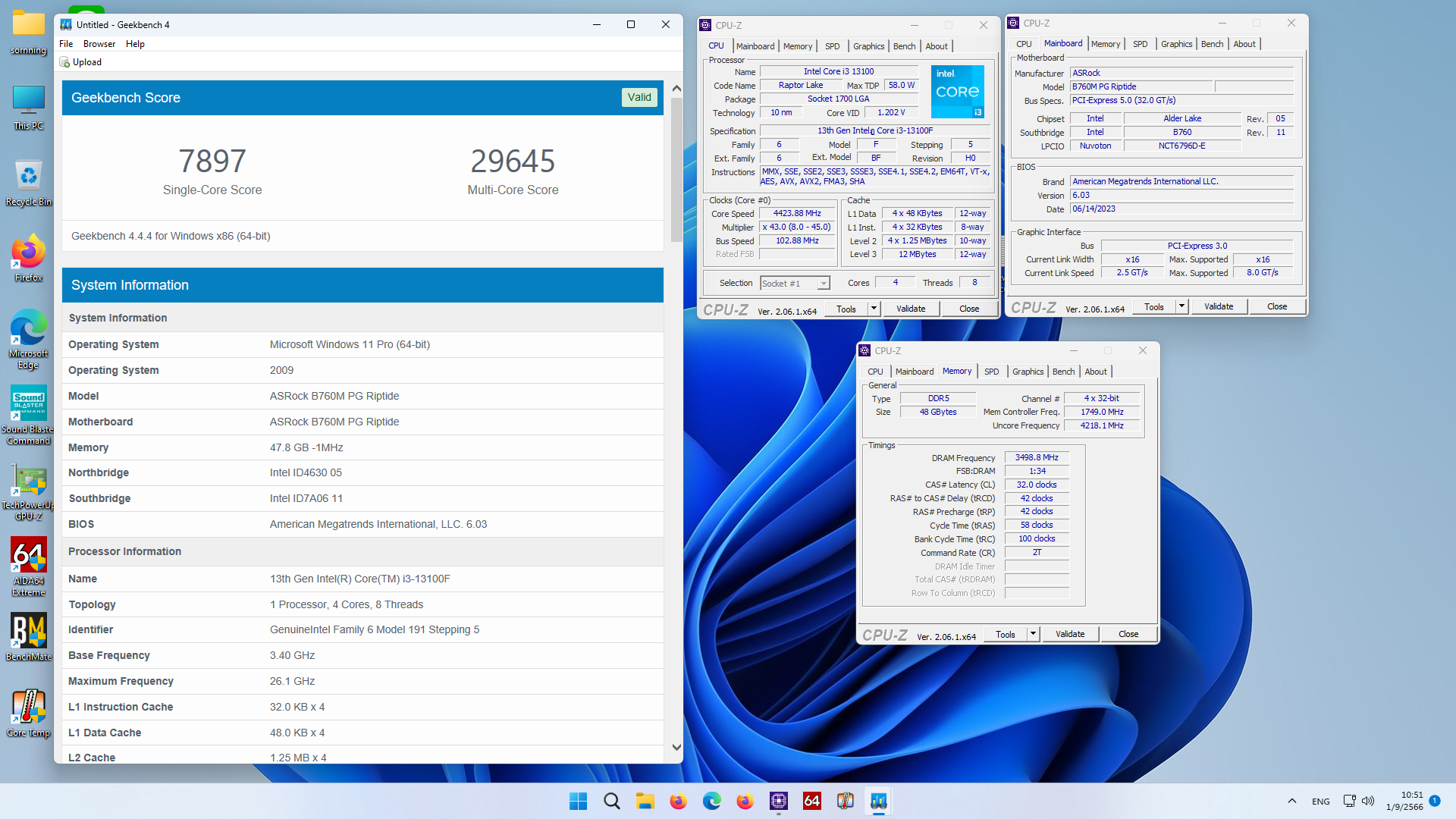Click the Core Speed 4423.88 MHz field

point(797,214)
